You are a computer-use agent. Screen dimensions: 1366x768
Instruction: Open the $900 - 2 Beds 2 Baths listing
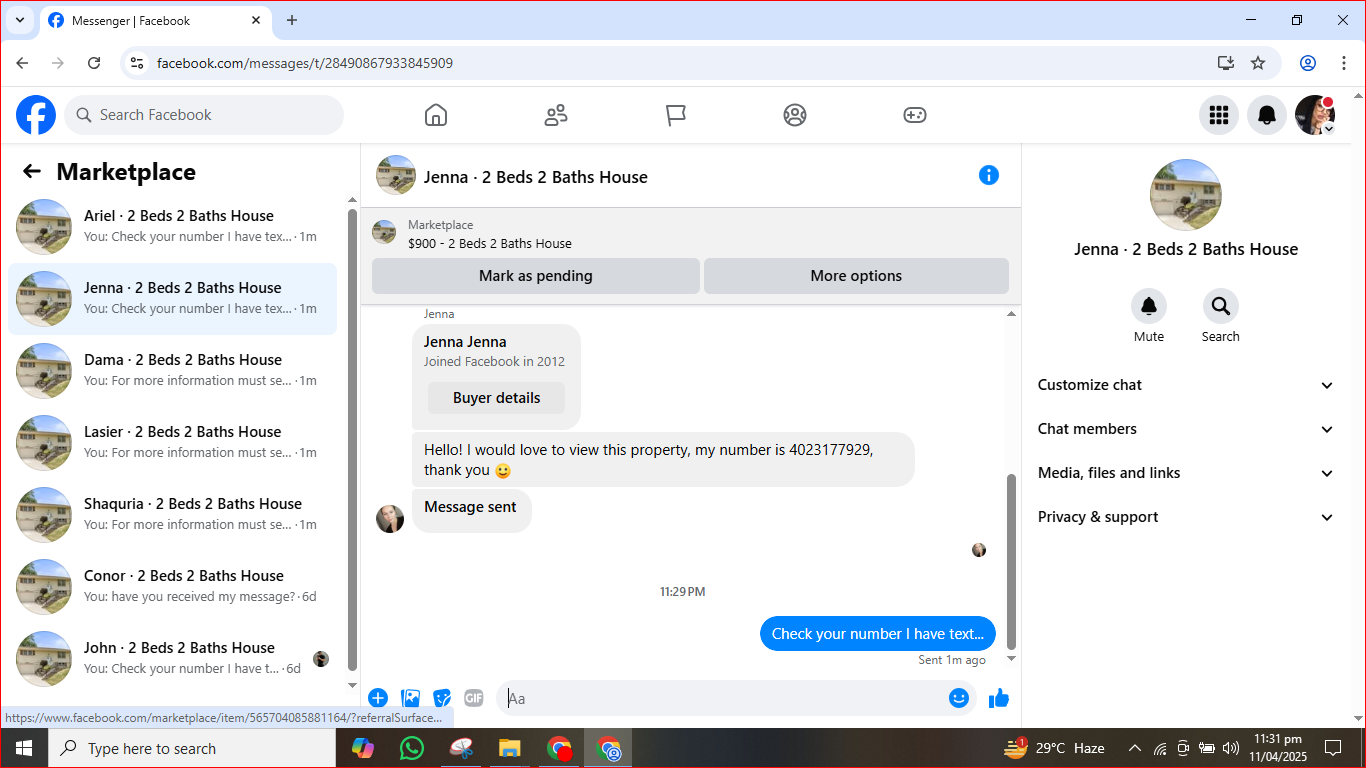[490, 243]
